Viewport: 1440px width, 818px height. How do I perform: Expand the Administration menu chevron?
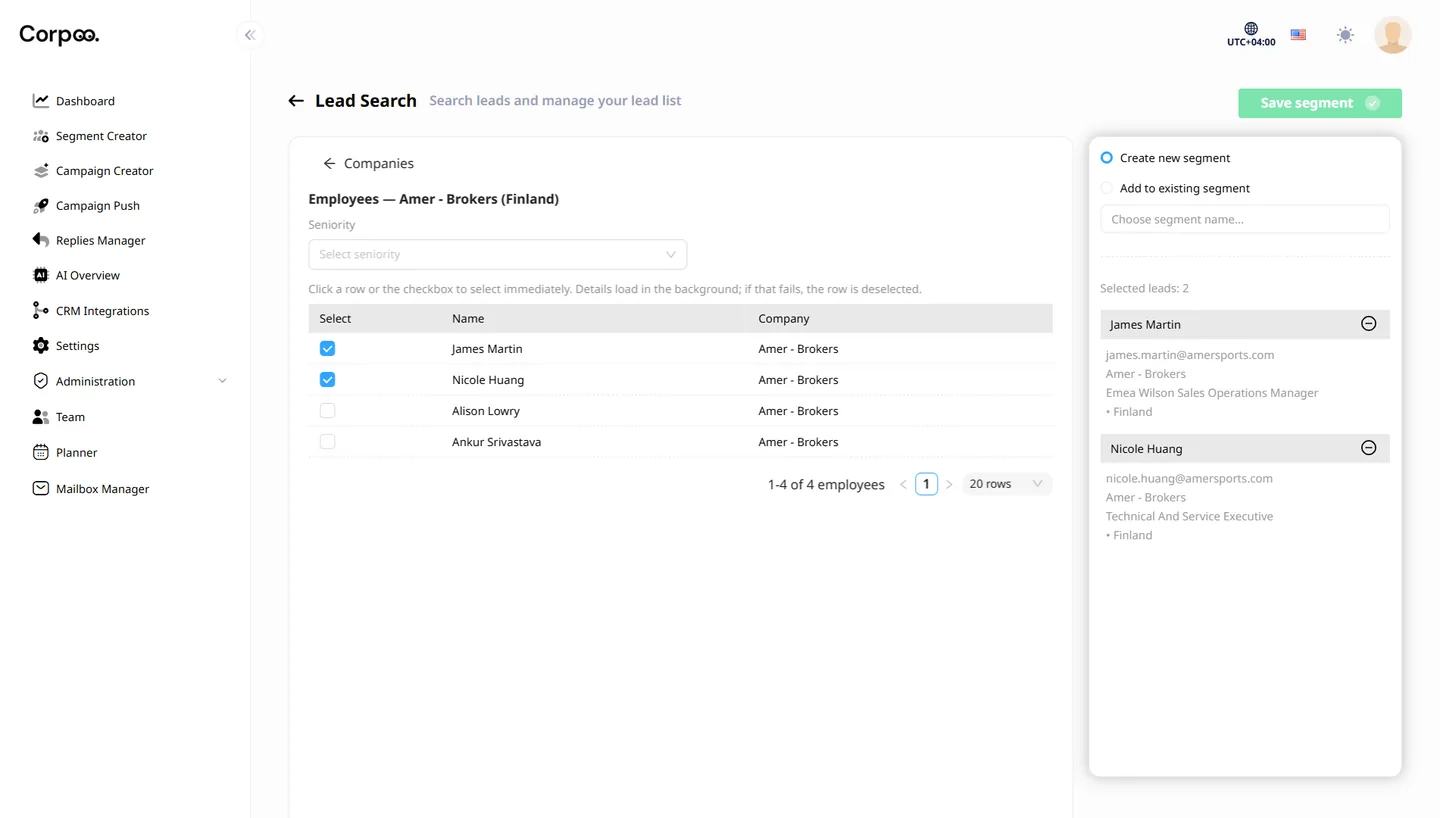pyautogui.click(x=222, y=381)
